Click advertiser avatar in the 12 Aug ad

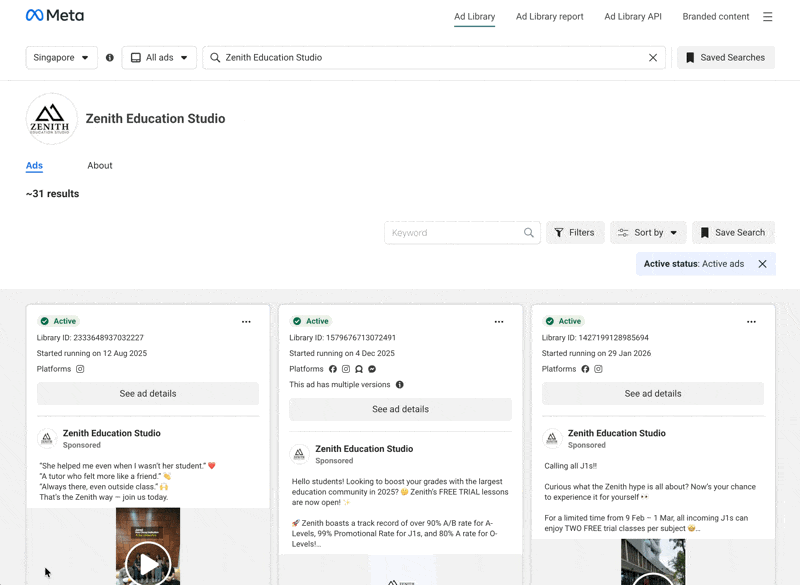pyautogui.click(x=47, y=438)
